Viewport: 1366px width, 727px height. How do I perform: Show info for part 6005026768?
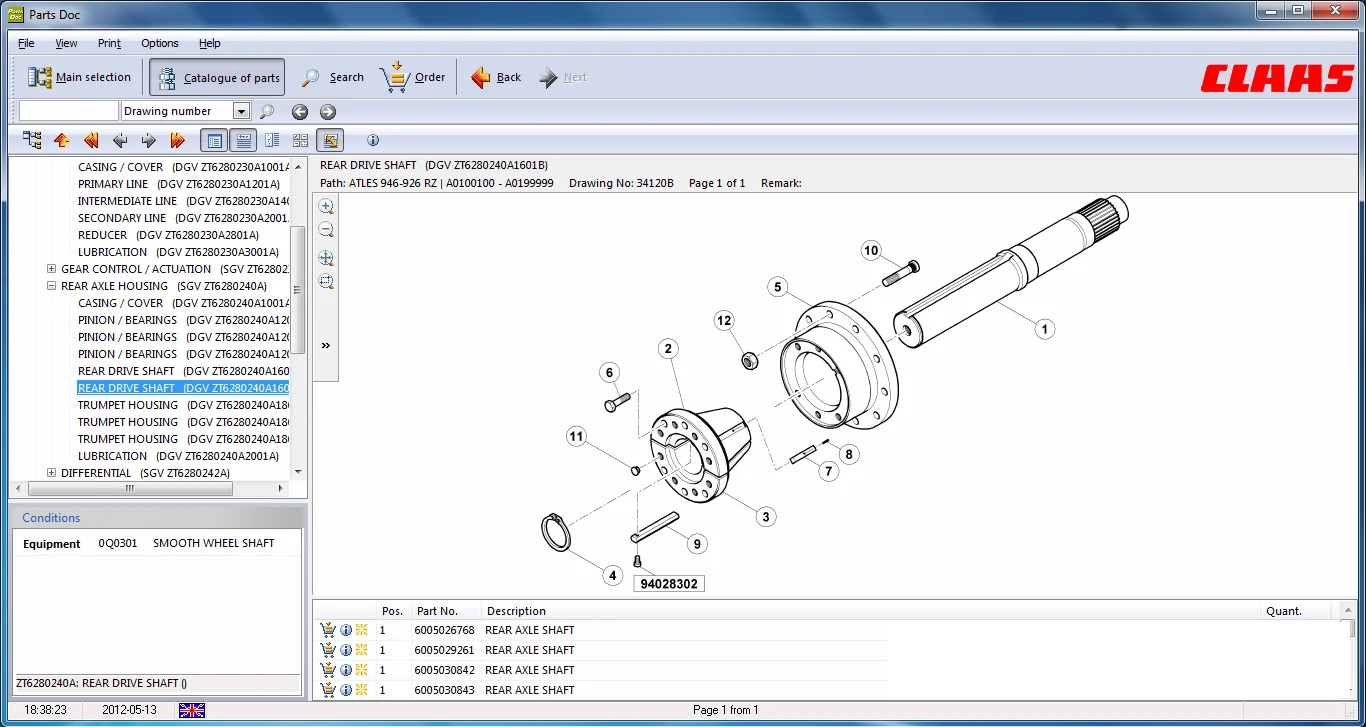pyautogui.click(x=346, y=630)
